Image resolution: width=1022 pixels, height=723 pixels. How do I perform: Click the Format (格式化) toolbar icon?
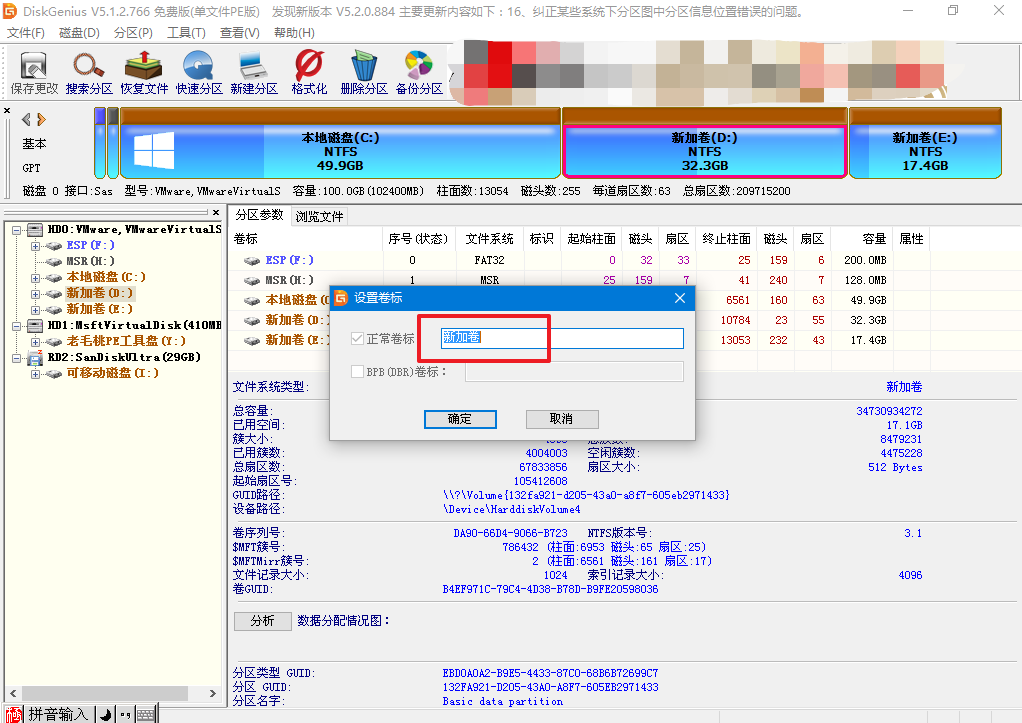309,72
